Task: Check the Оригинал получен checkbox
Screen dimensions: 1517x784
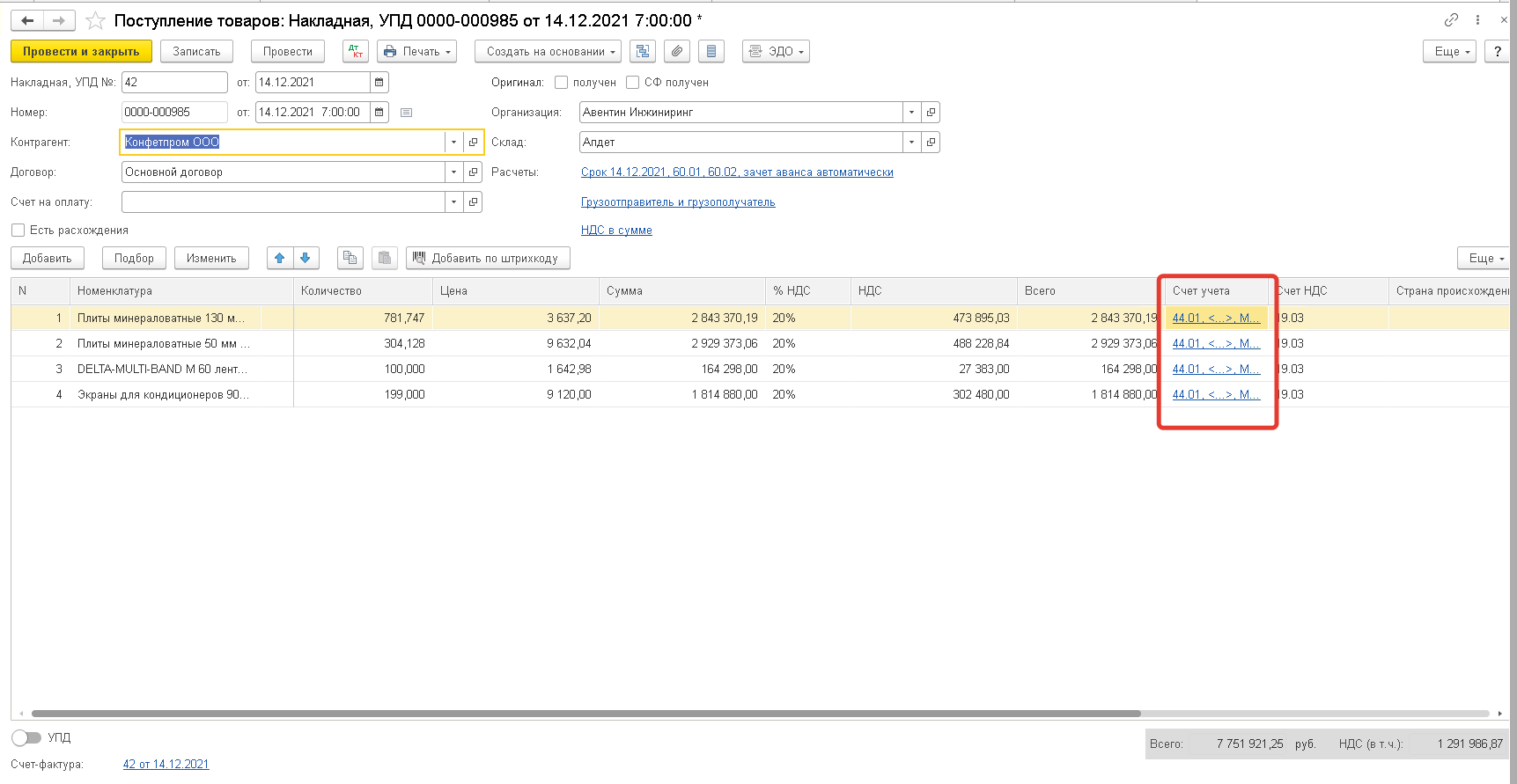Action: point(562,83)
